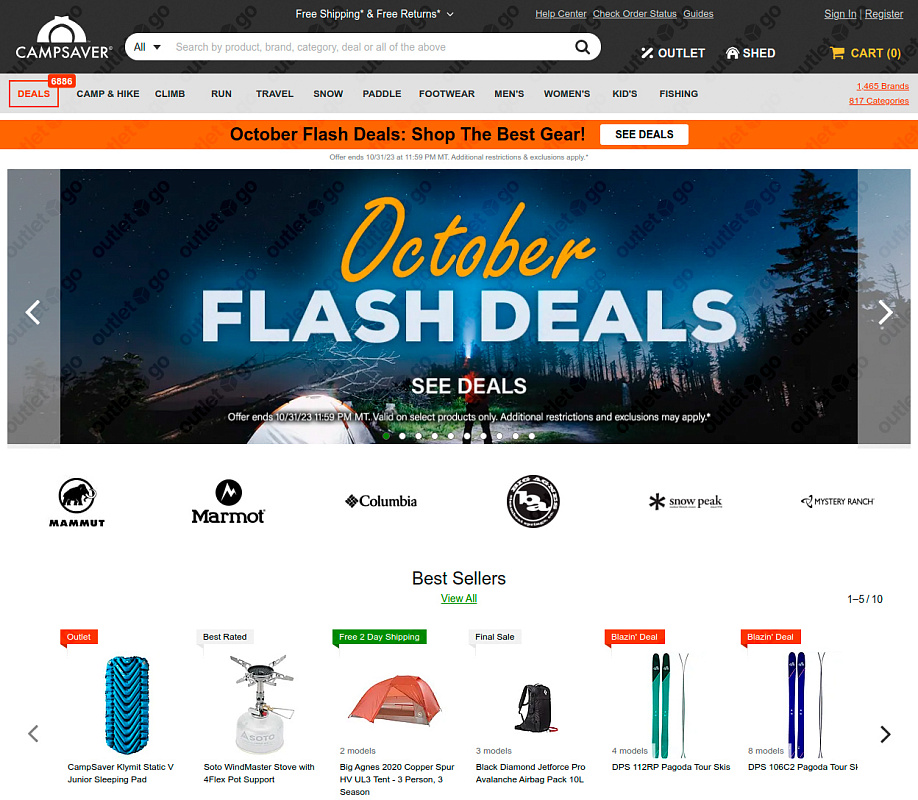The width and height of the screenshot is (918, 800).
Task: Select the Mammut brand logo
Action: (x=77, y=502)
